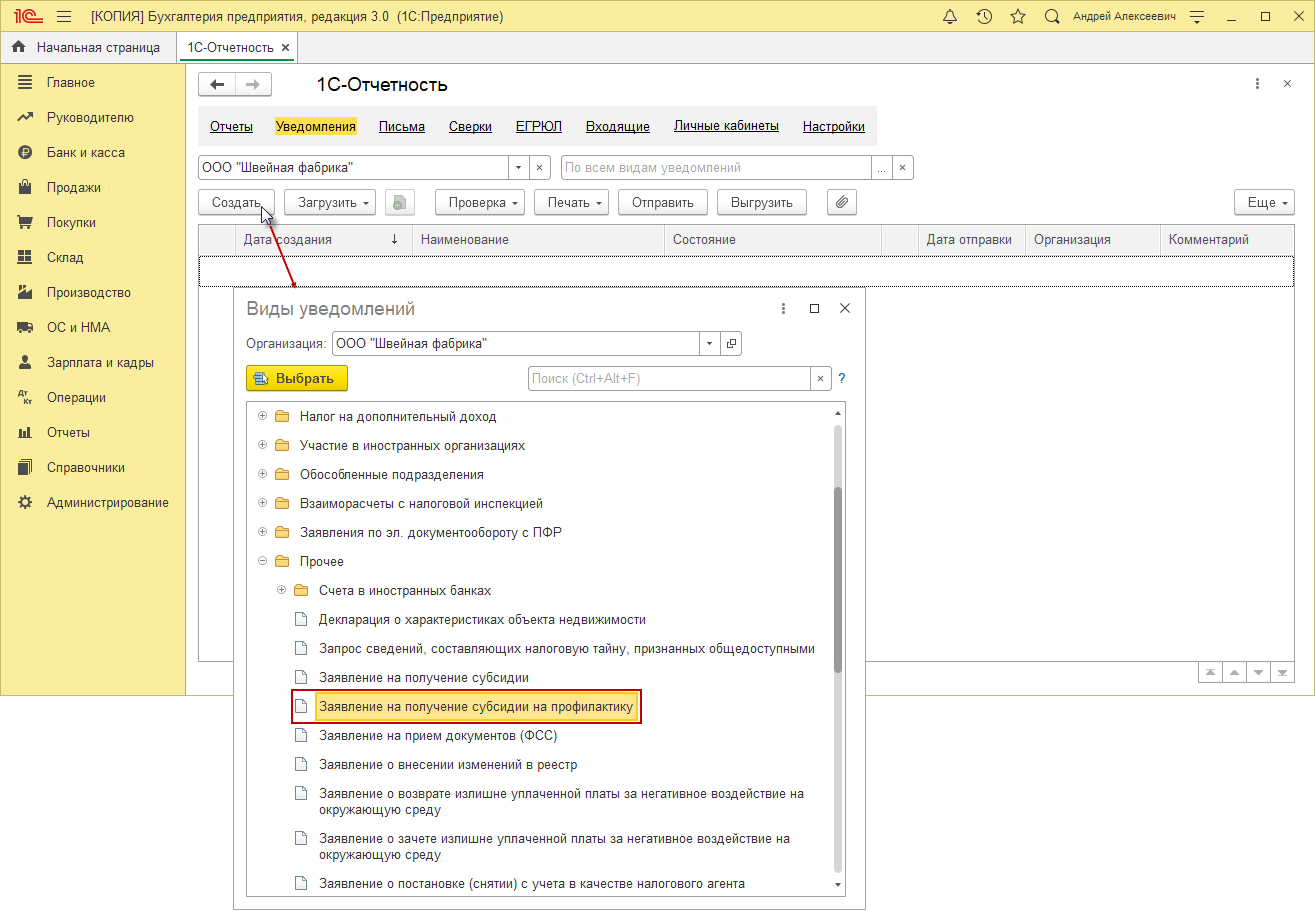Viewport: 1315px width, 911px height.
Task: Select Заявление на получение субсидии на профилактику
Action: (x=476, y=707)
